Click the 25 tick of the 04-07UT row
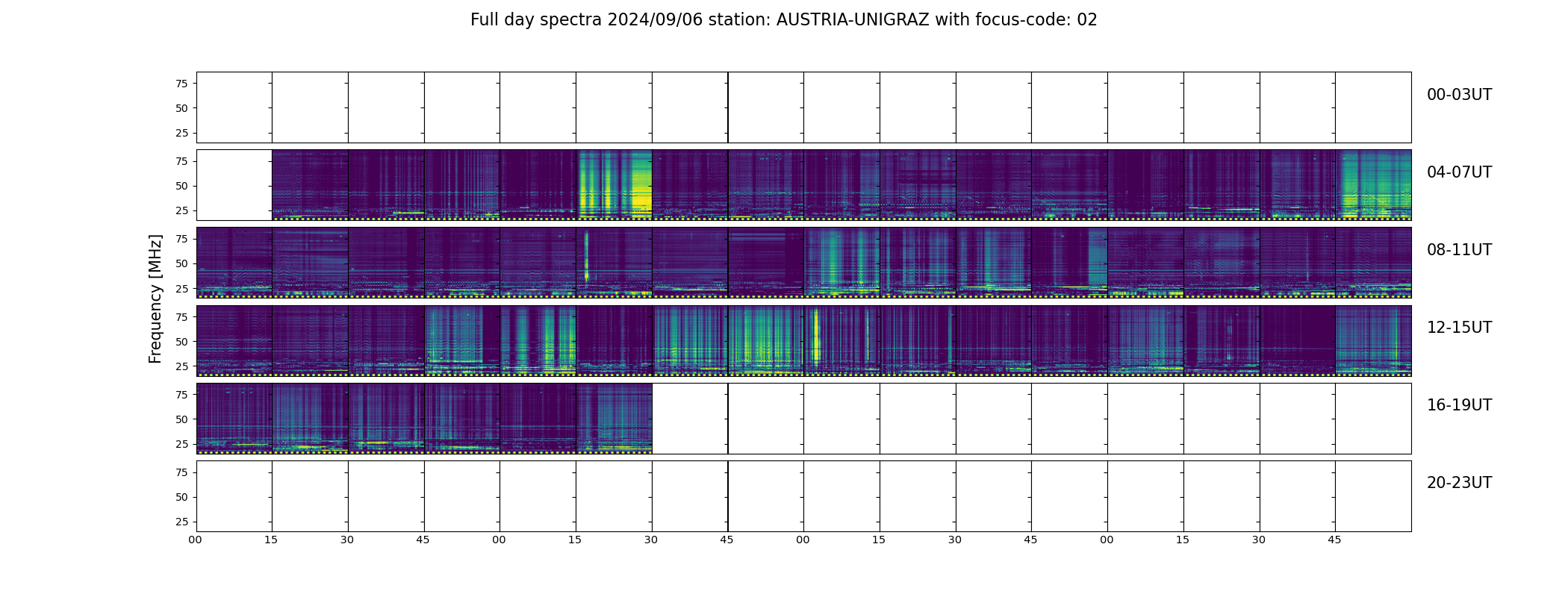 tap(181, 210)
